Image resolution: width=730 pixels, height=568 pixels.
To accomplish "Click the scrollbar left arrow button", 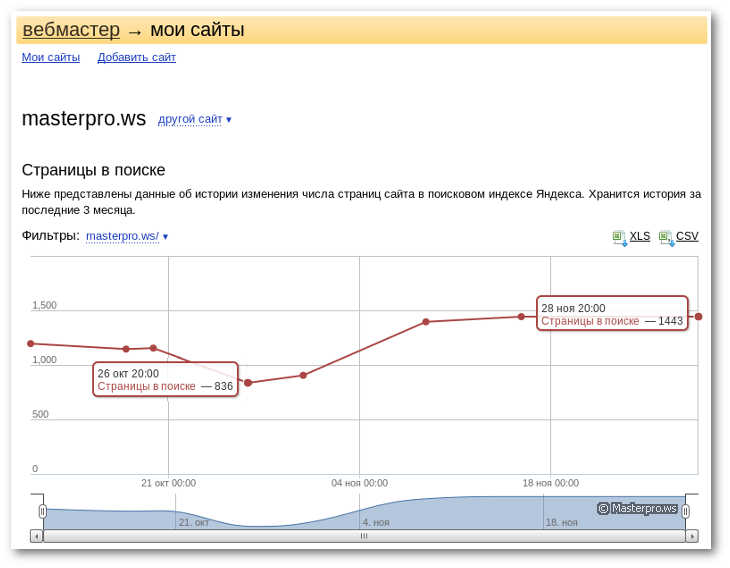I will [x=36, y=536].
